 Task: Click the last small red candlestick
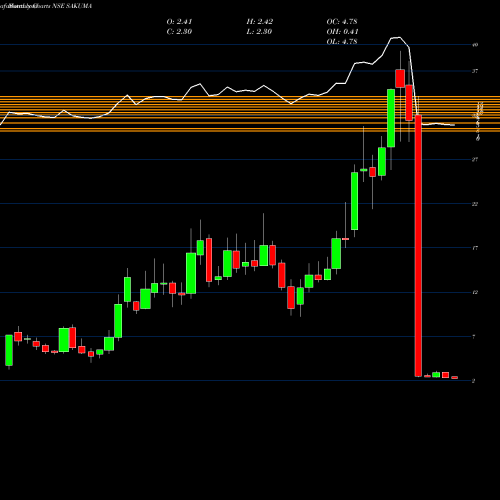455,378
